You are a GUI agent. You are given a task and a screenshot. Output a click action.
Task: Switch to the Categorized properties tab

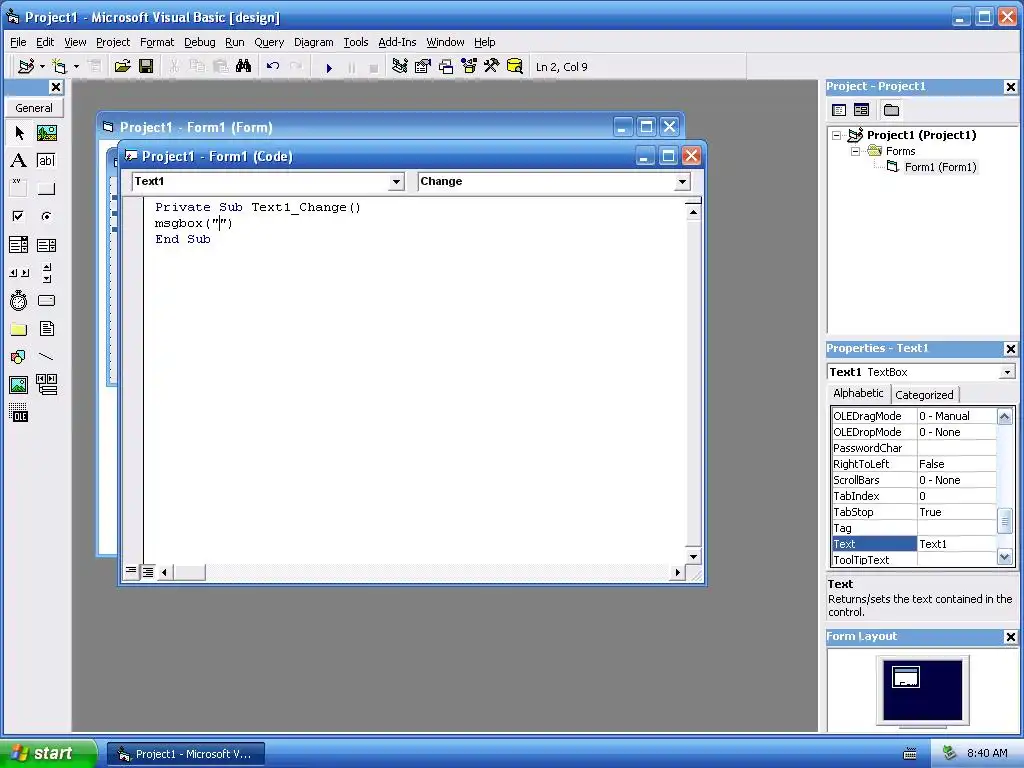click(924, 394)
